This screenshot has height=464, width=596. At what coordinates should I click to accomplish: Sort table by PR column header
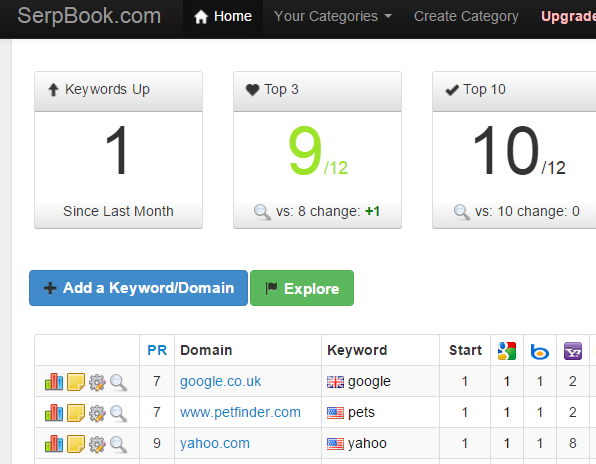pos(157,350)
